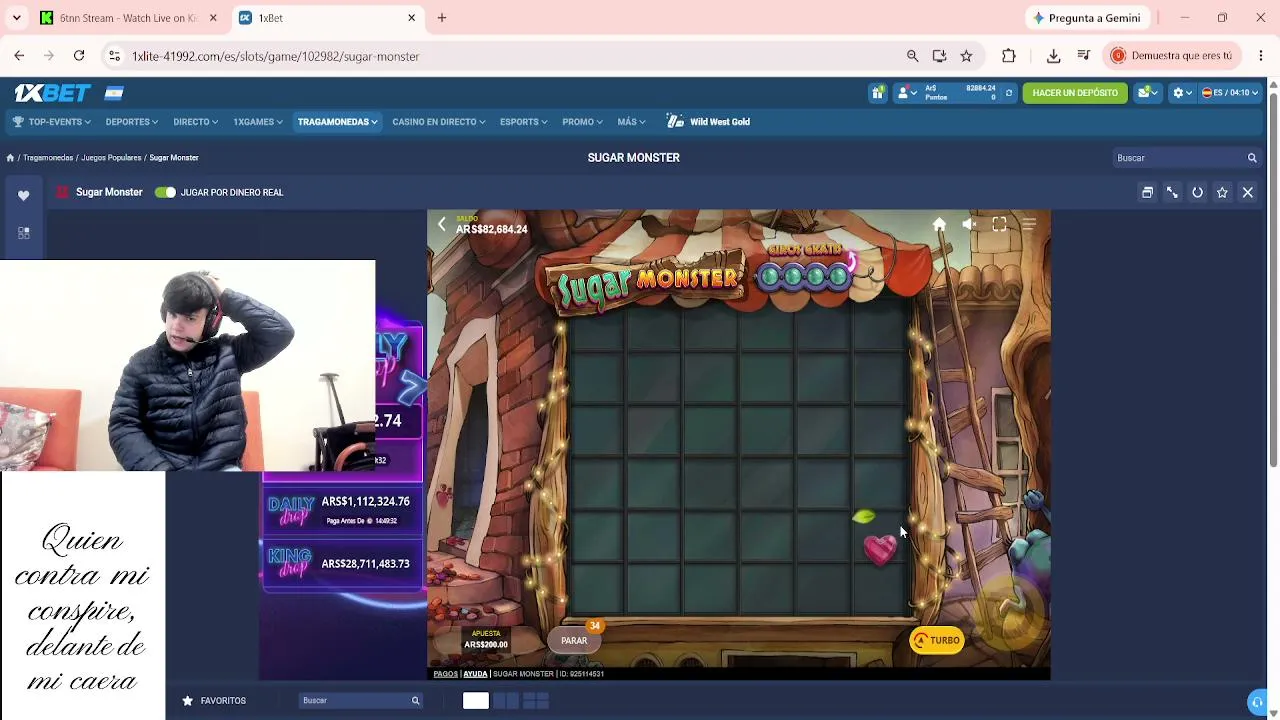Open the user account dropdown
Image resolution: width=1280 pixels, height=720 pixels.
click(907, 93)
